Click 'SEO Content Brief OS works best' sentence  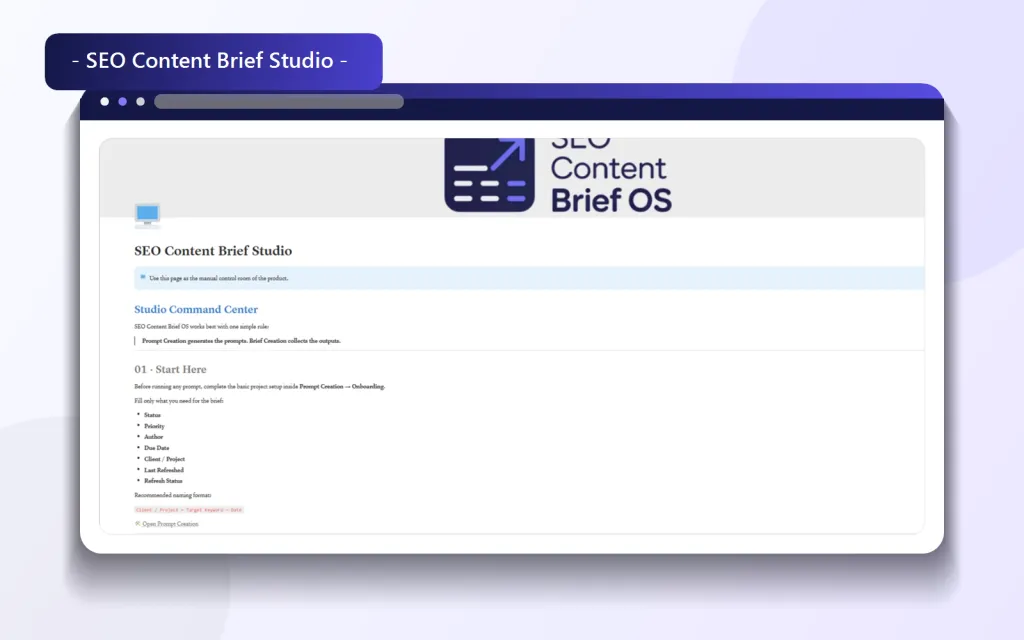coord(201,327)
